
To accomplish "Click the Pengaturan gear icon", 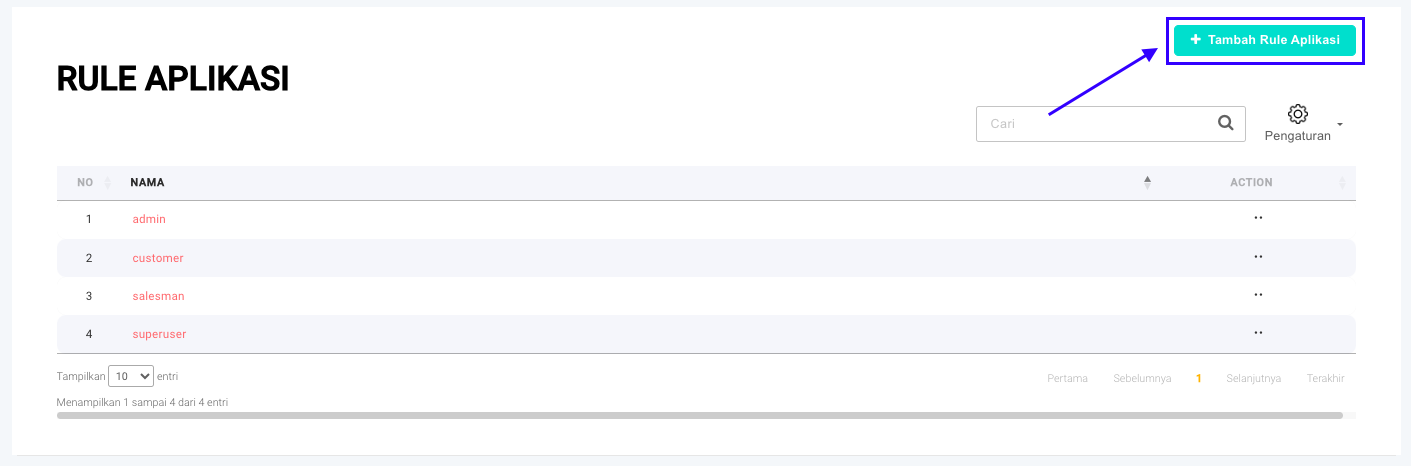I will coord(1297,114).
